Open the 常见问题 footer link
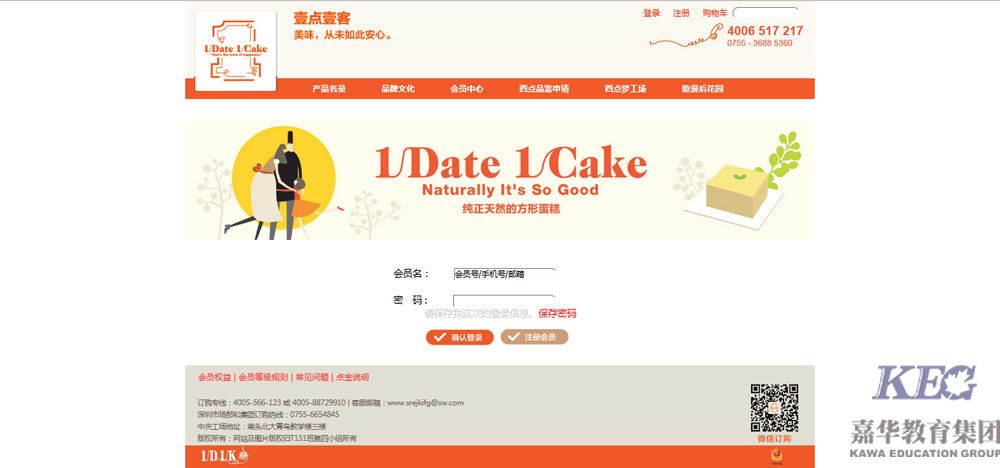Image resolution: width=1000 pixels, height=468 pixels. point(312,377)
